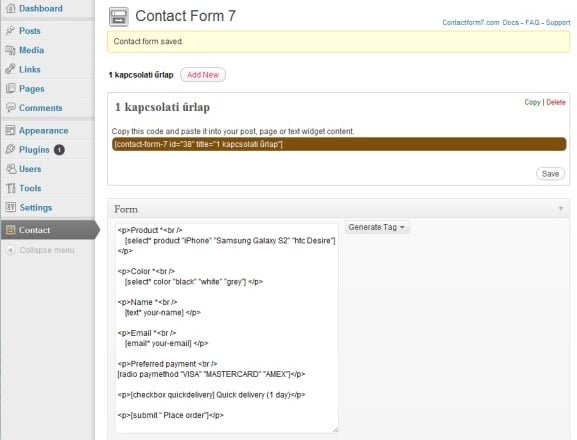Click inside the Form code textarea
577x440 pixels.
pyautogui.click(x=227, y=327)
